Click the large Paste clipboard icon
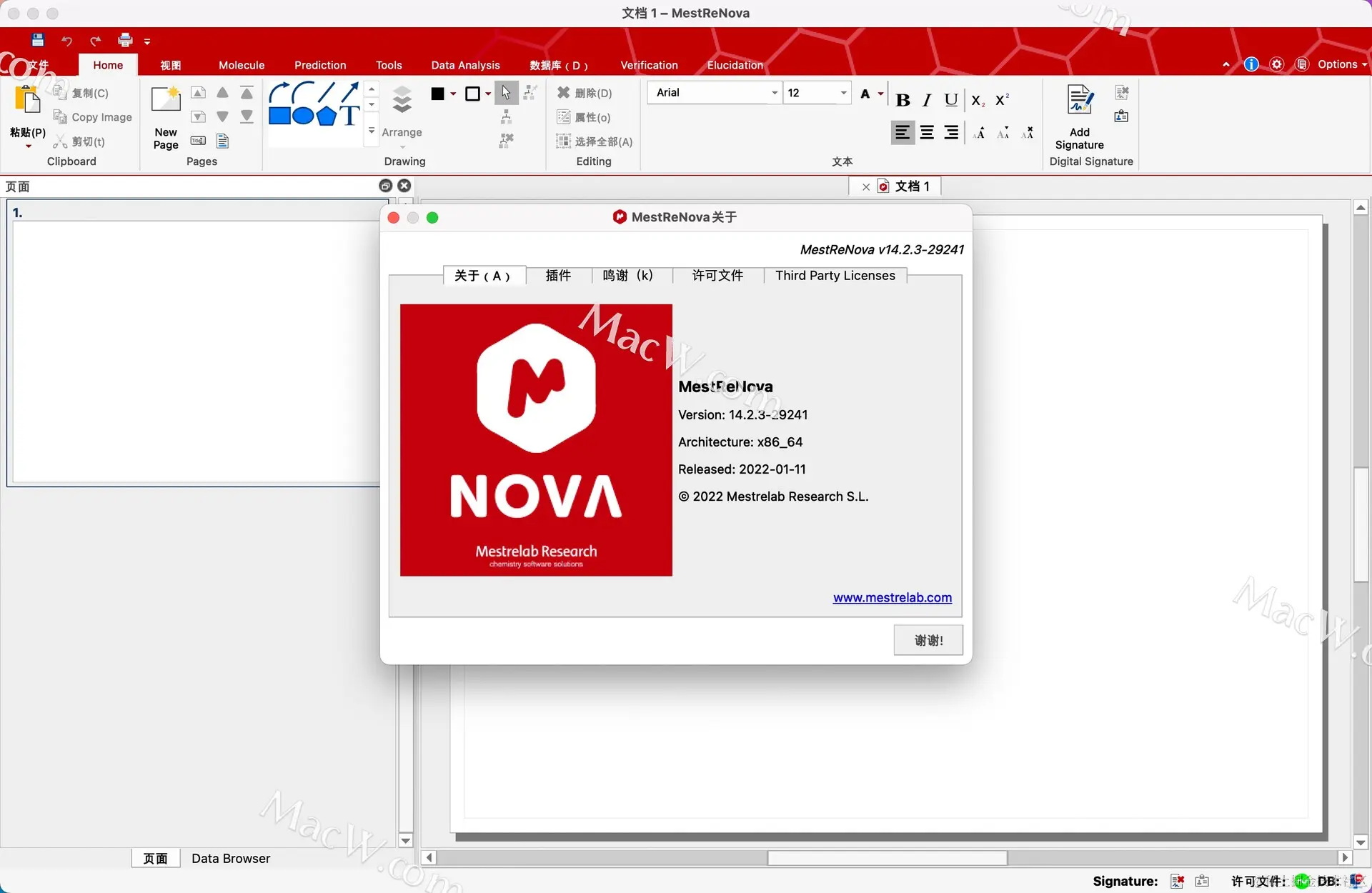Screen dimensions: 1372x893 pos(28,99)
